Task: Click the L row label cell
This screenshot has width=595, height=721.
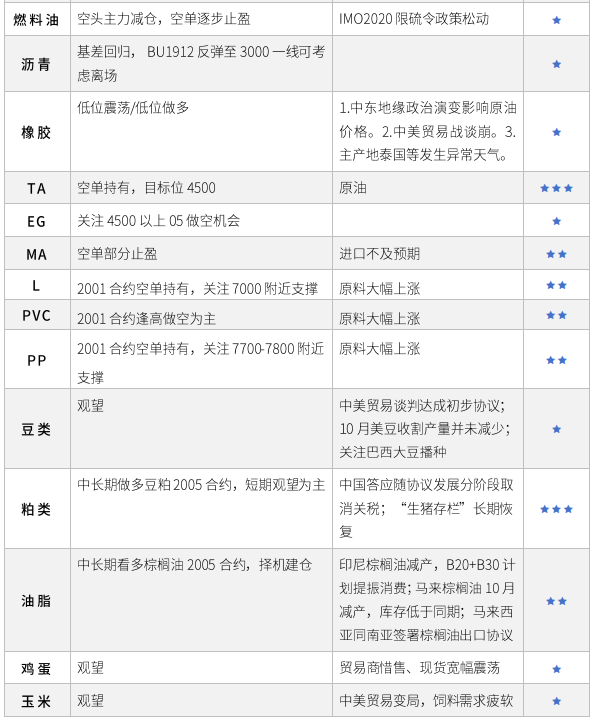Action: 37,285
